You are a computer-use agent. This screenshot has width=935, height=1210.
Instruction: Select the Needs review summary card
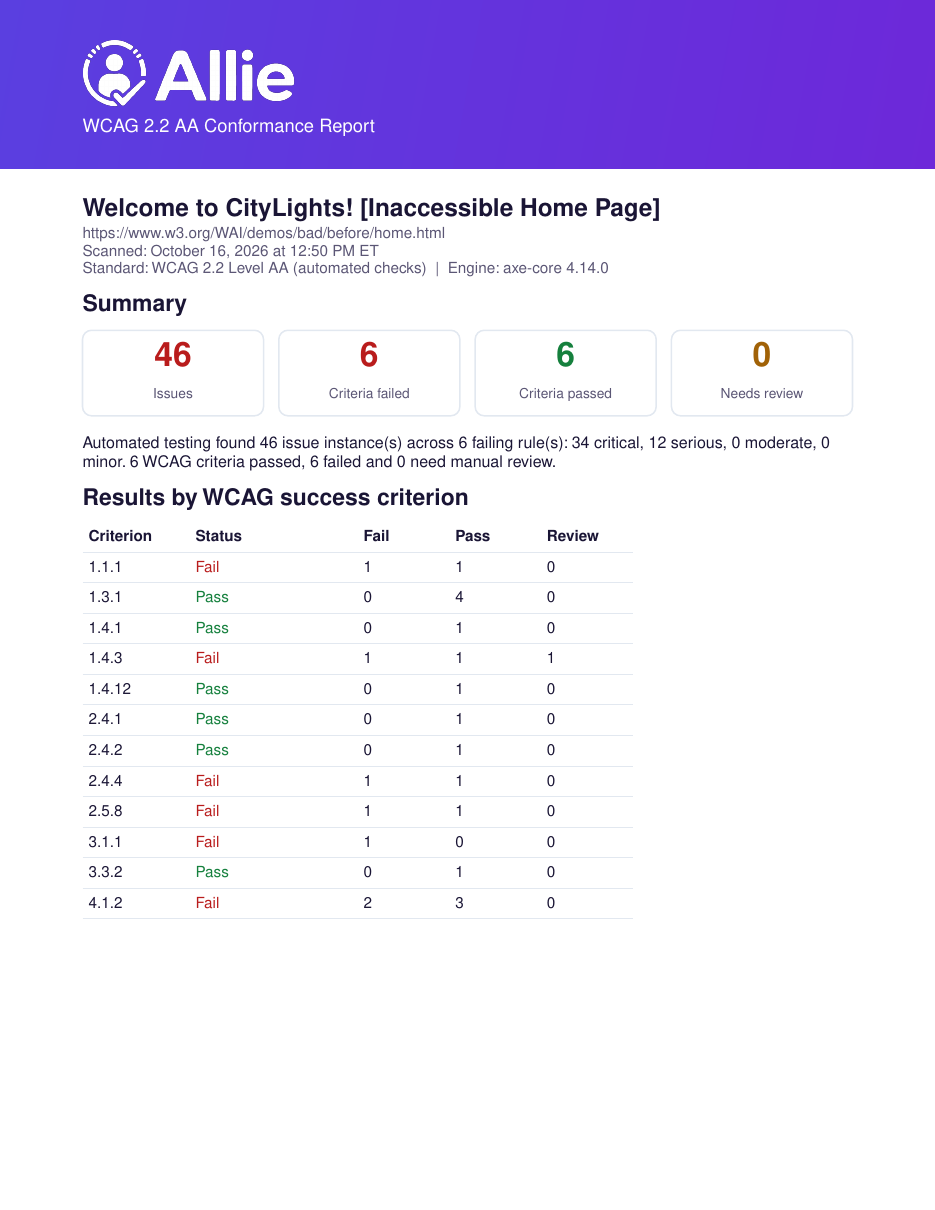click(762, 373)
